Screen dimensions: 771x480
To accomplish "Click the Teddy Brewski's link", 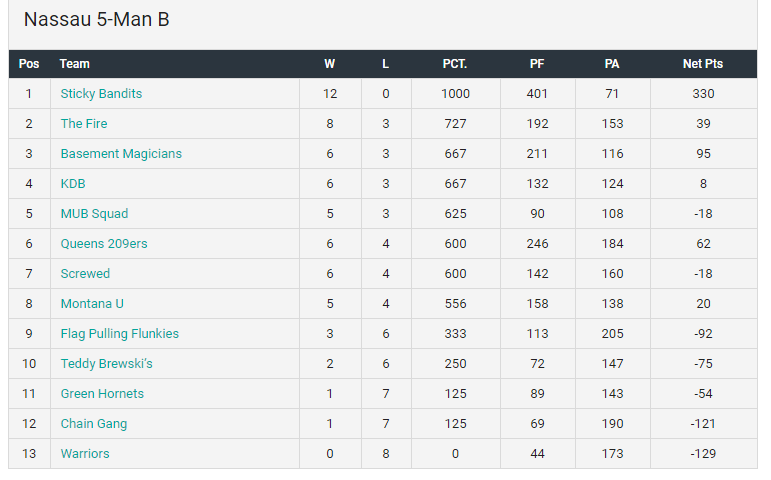I will click(106, 364).
